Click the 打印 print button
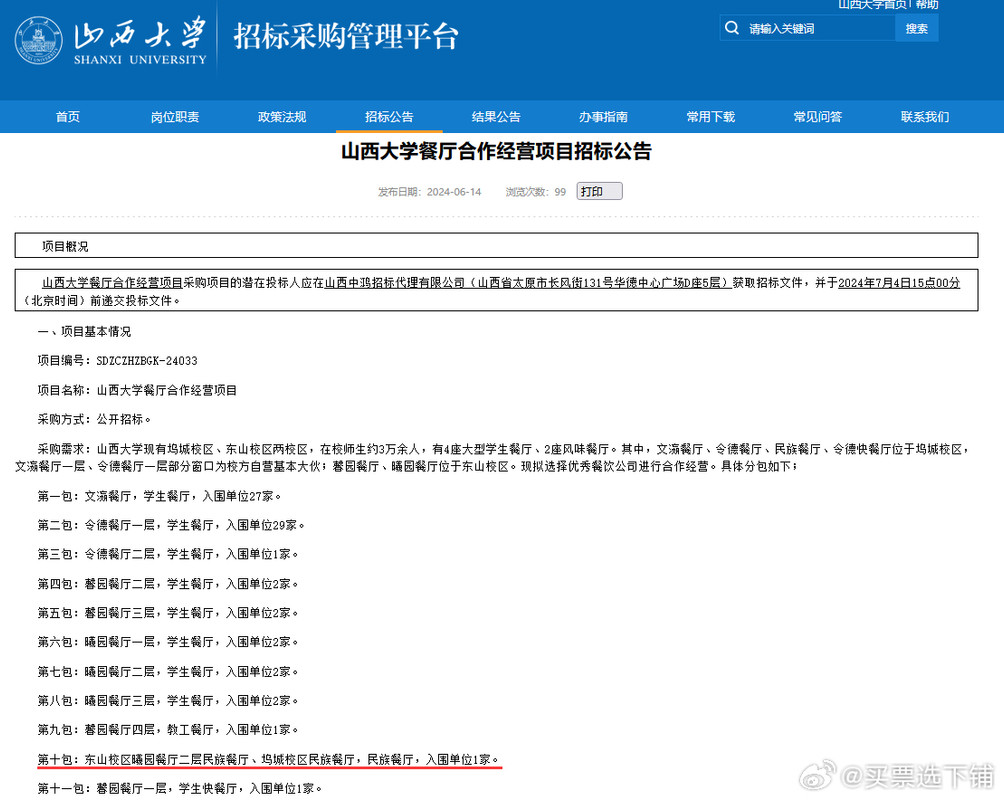The height and width of the screenshot is (800, 1004). coord(599,192)
